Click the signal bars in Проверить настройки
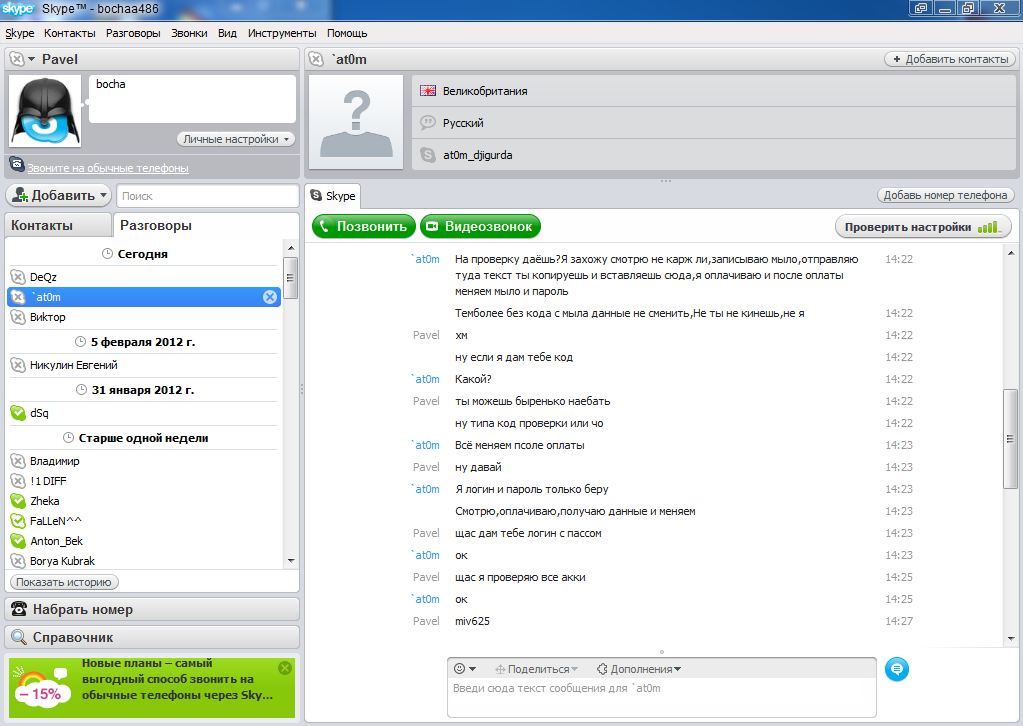This screenshot has height=726, width=1023. pos(988,227)
